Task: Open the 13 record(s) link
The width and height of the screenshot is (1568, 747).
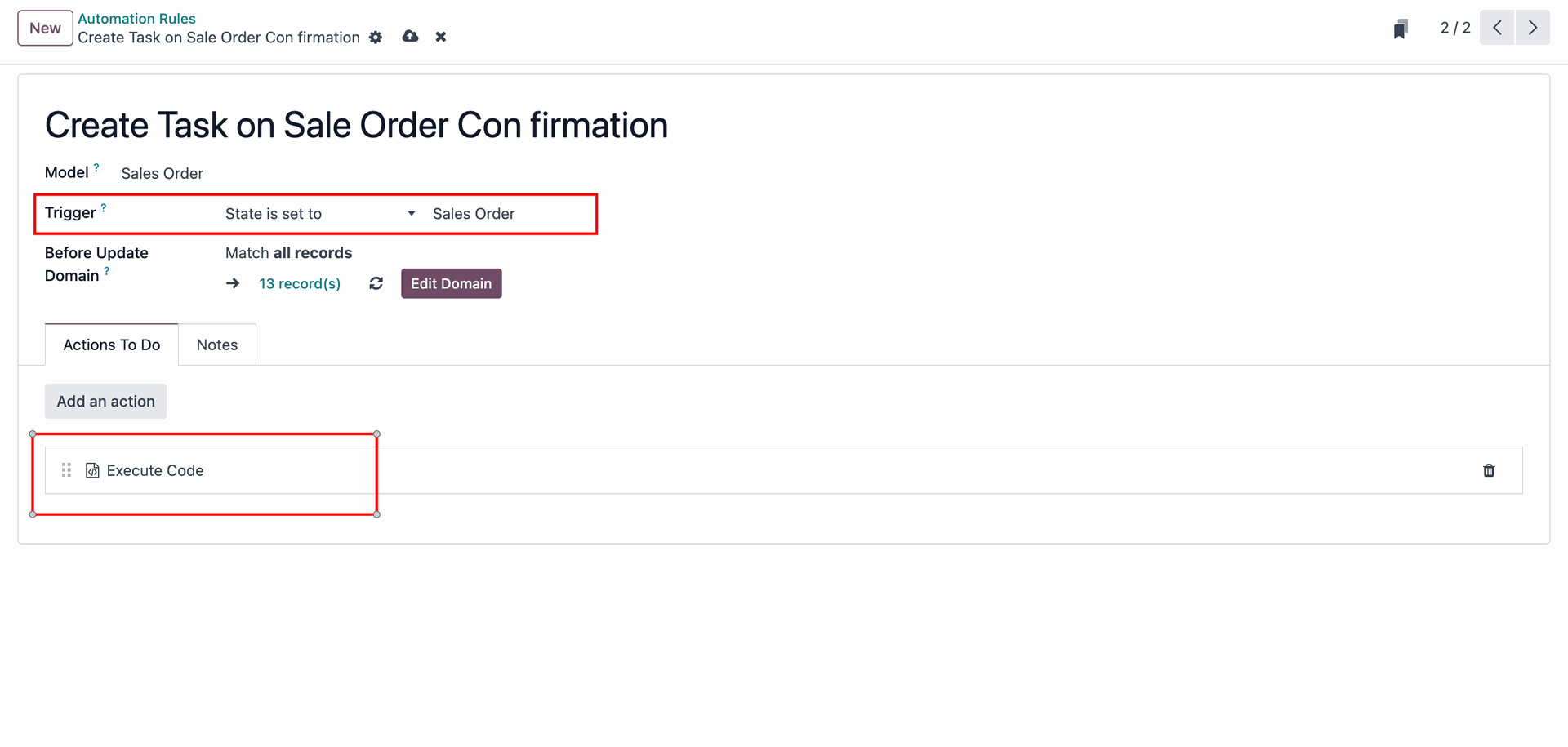Action: [300, 284]
